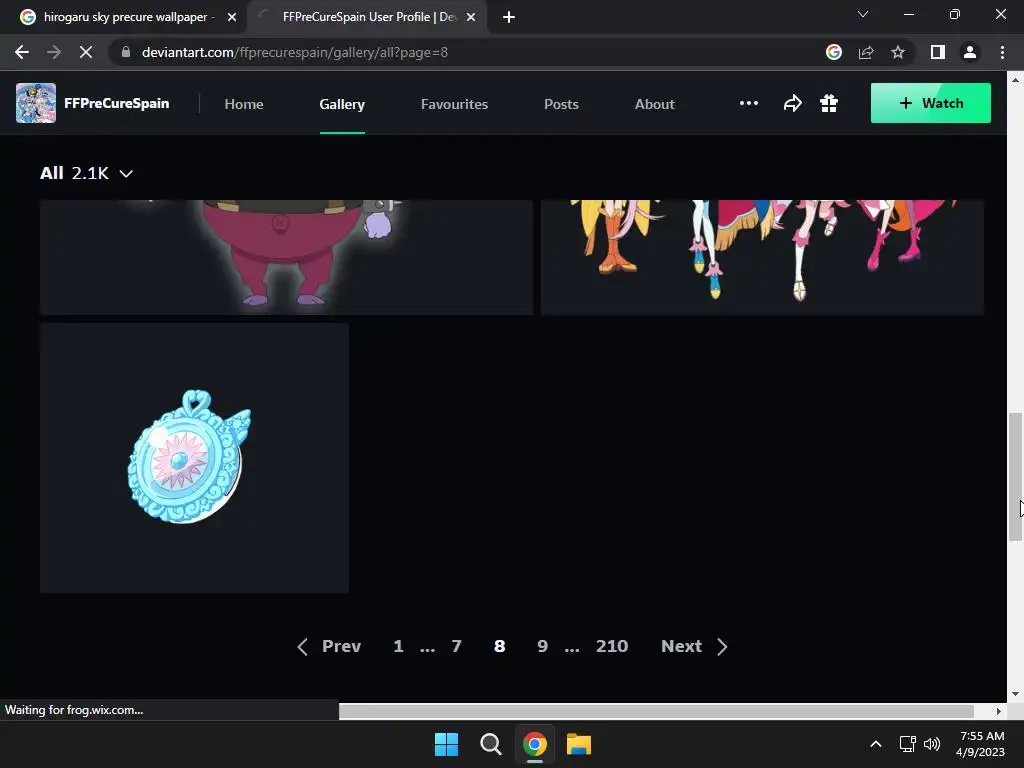The image size is (1024, 768).
Task: Select the FFPreCureSpain User Profile tab
Action: point(368,17)
